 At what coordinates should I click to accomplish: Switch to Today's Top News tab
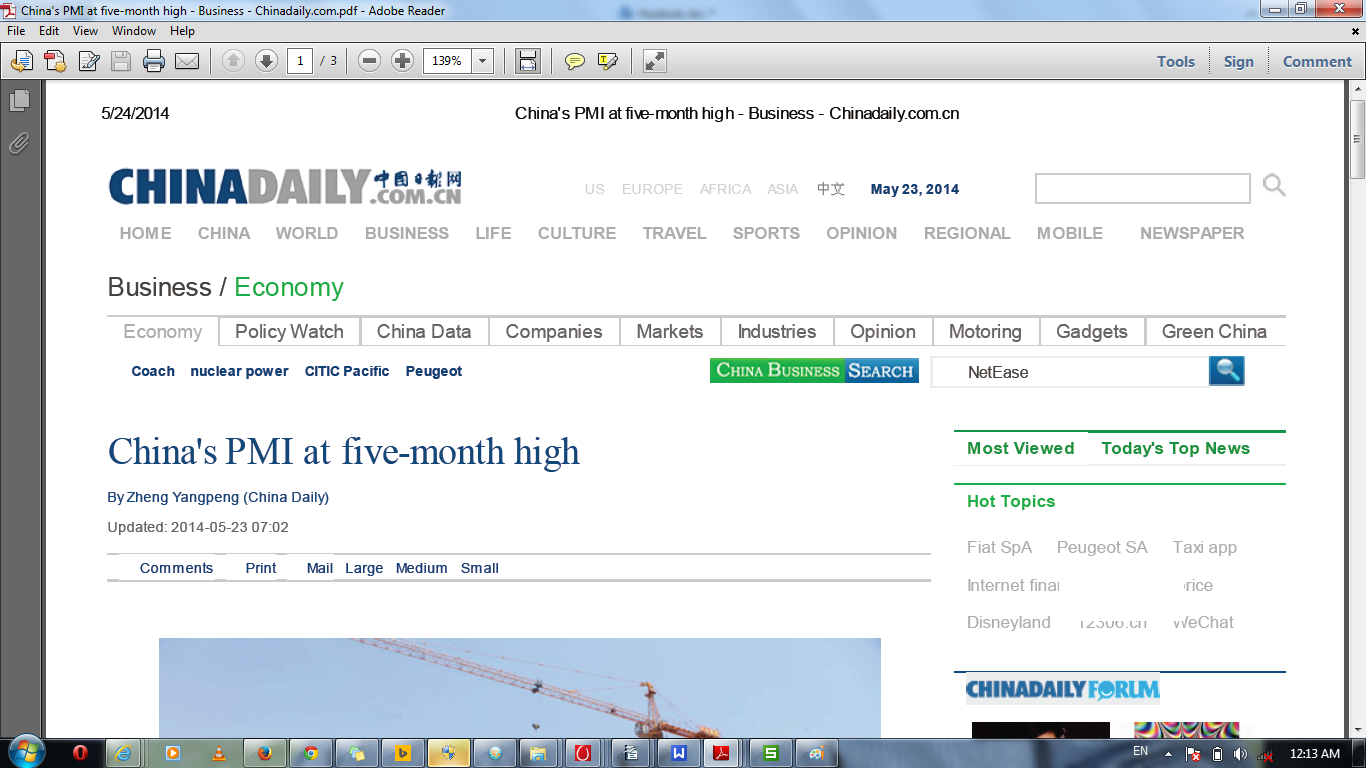pyautogui.click(x=1176, y=448)
